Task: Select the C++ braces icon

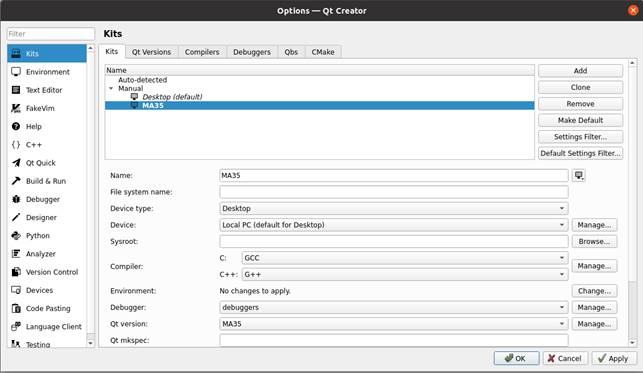Action: tap(16, 144)
